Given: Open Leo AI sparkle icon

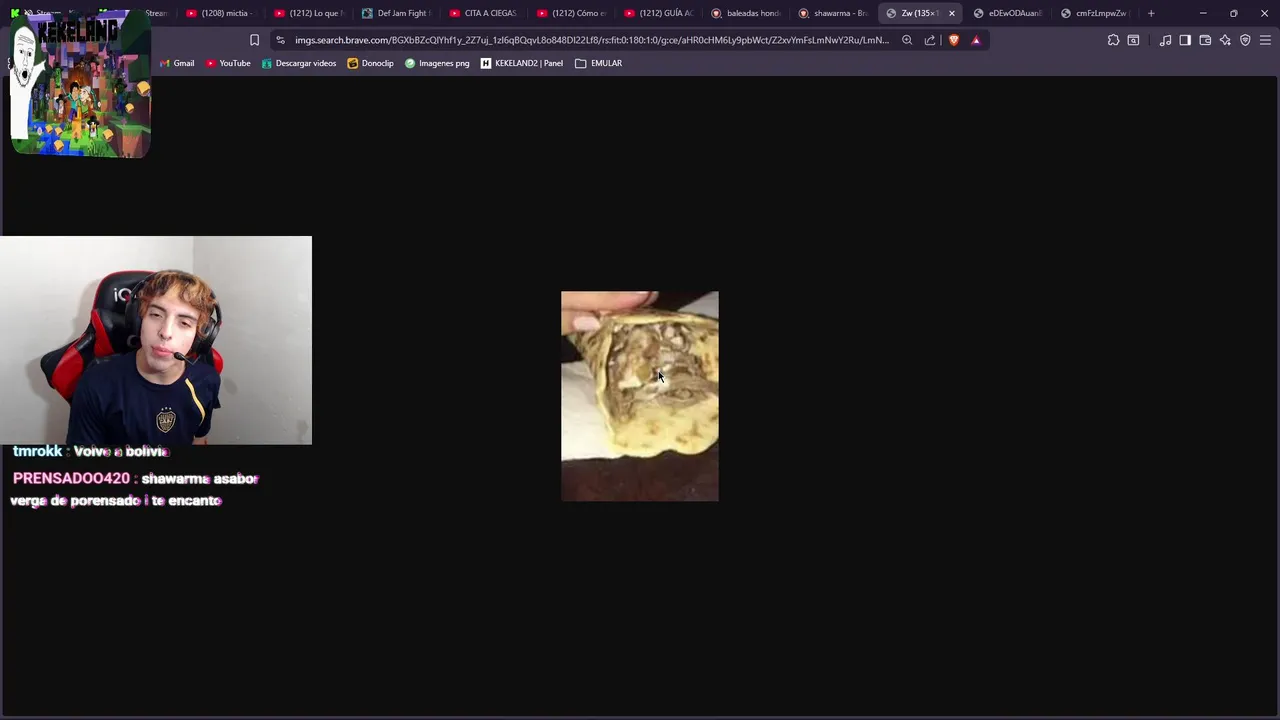Looking at the screenshot, I should click(1225, 40).
